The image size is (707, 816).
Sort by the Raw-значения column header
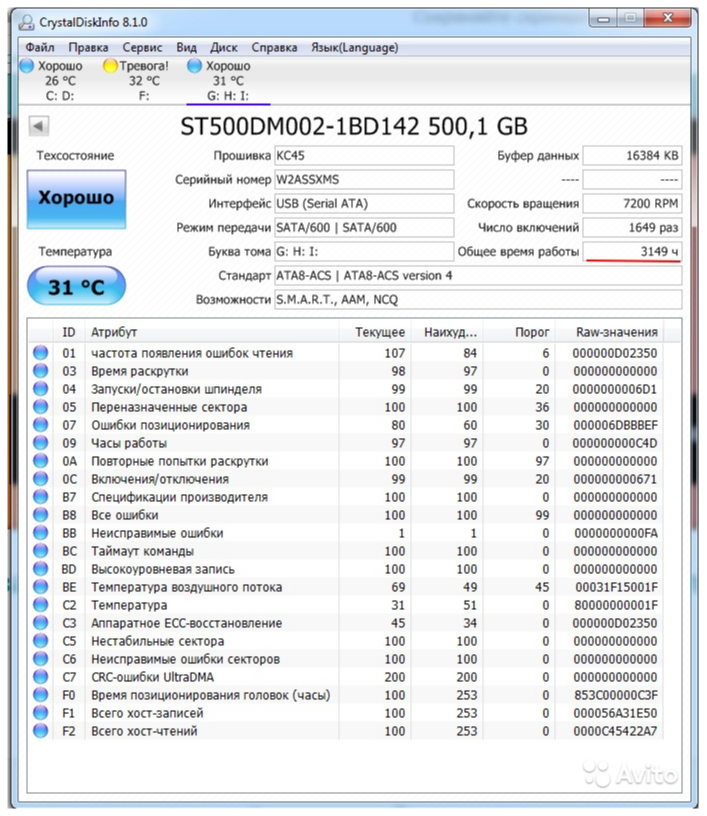pos(609,332)
